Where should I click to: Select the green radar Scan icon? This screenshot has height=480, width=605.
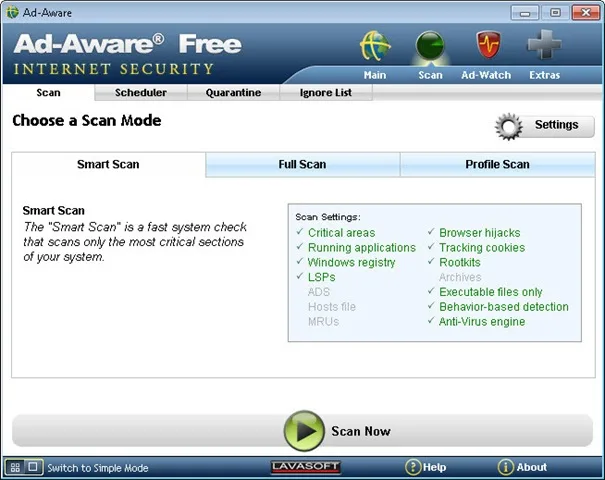tap(430, 46)
